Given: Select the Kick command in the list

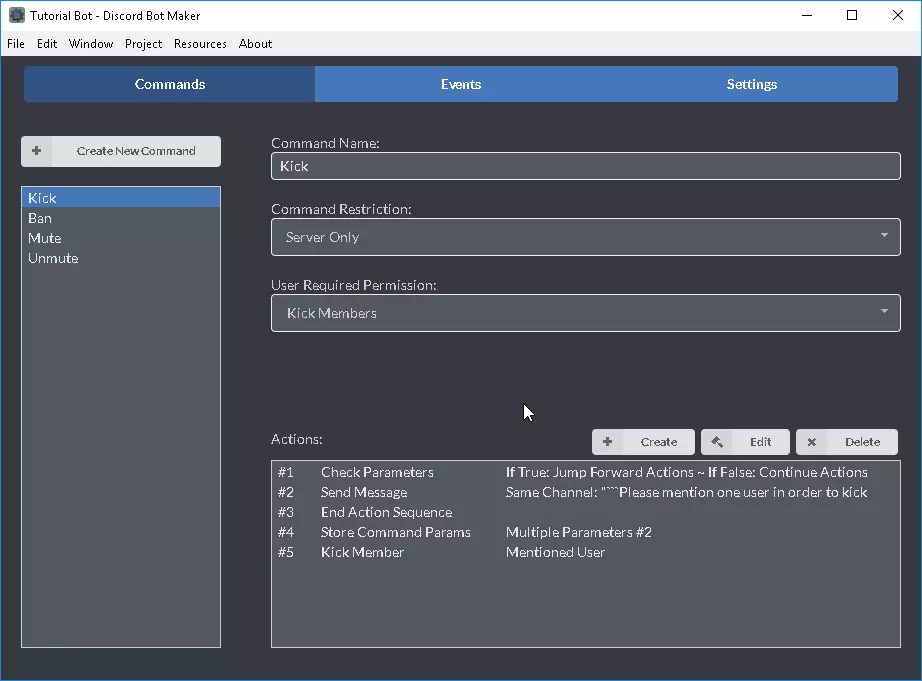Looking at the screenshot, I should [121, 198].
